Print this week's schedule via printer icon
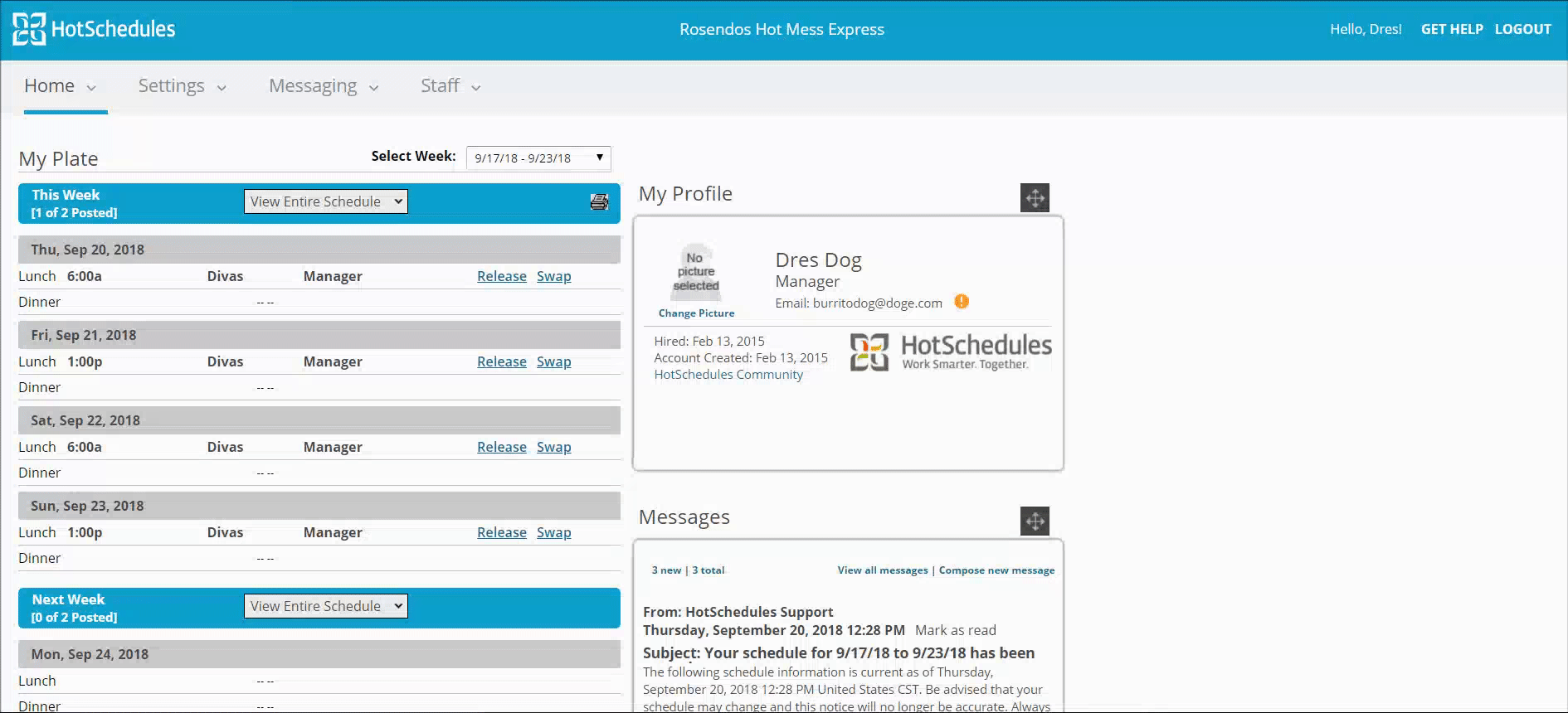The height and width of the screenshot is (713, 1568). (x=599, y=201)
